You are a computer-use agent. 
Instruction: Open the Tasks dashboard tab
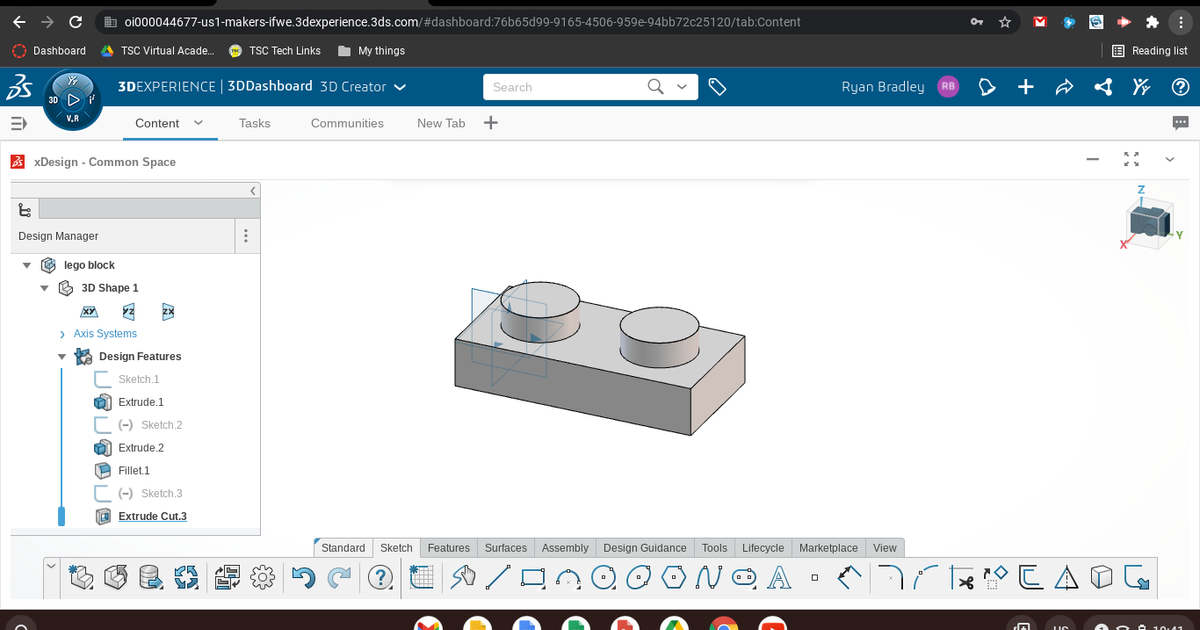point(255,123)
